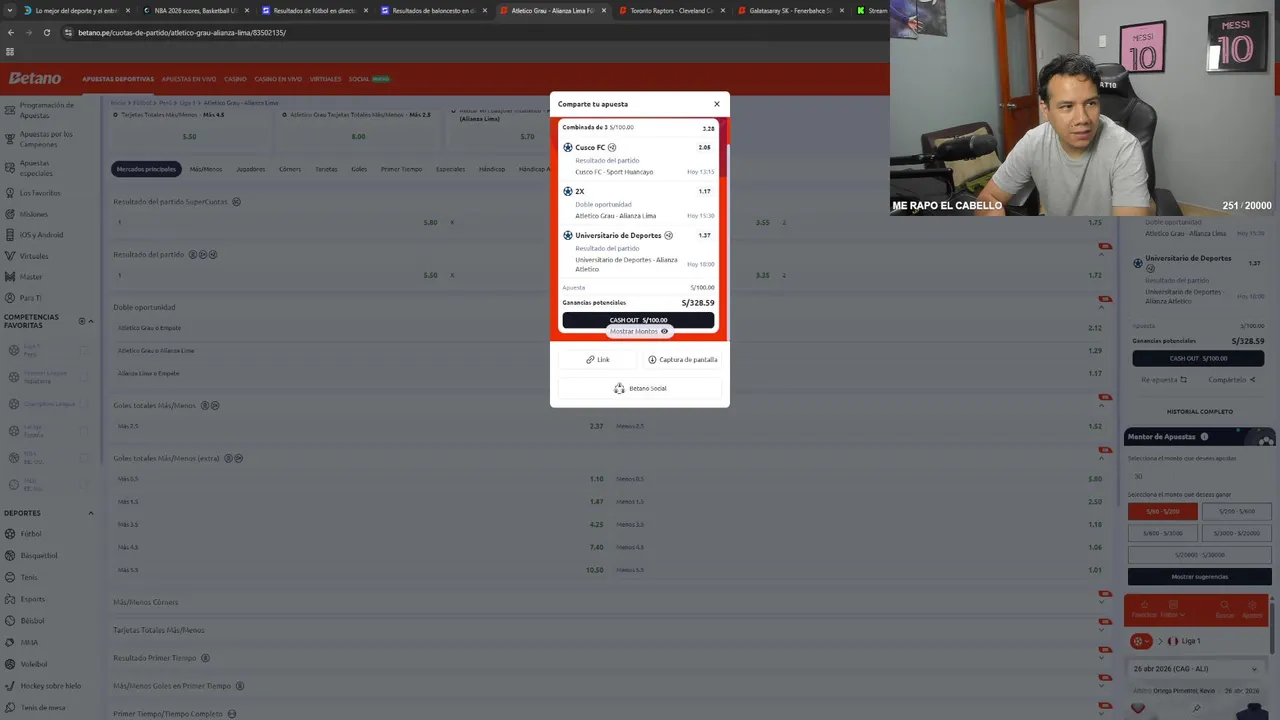Switch to Más/Menos tab
The image size is (1280, 720).
pos(206,169)
